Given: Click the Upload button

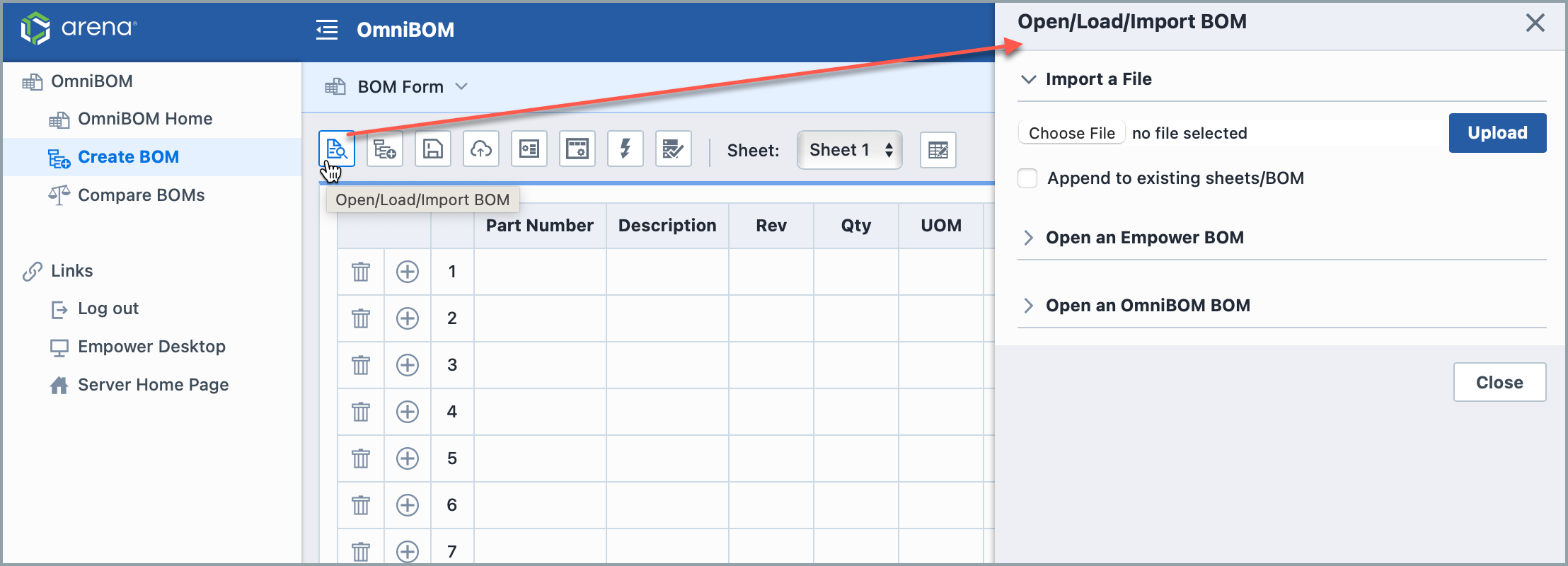Looking at the screenshot, I should pos(1497,133).
